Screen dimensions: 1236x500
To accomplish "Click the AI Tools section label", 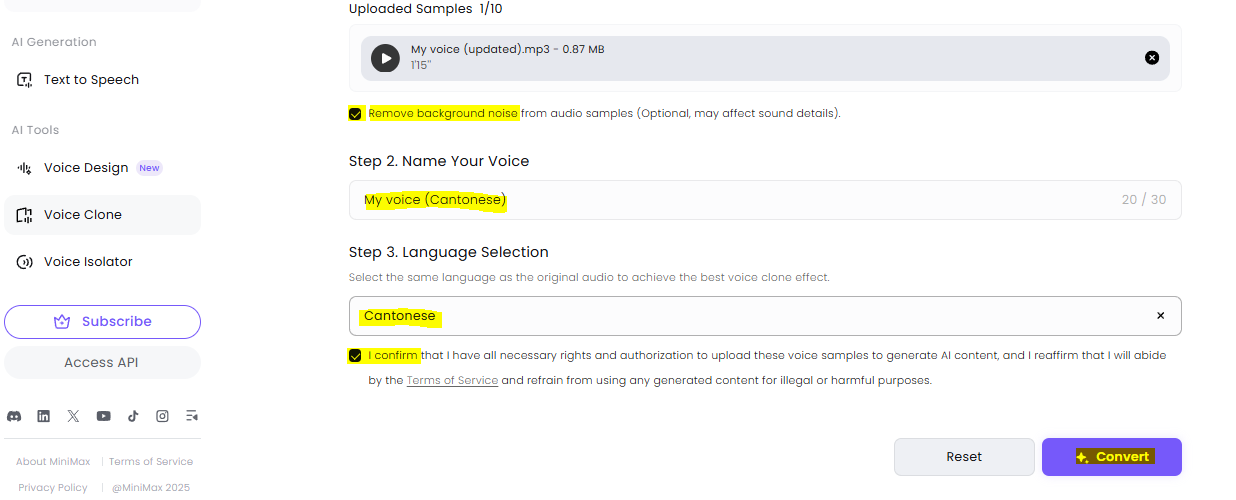I will click(x=35, y=130).
